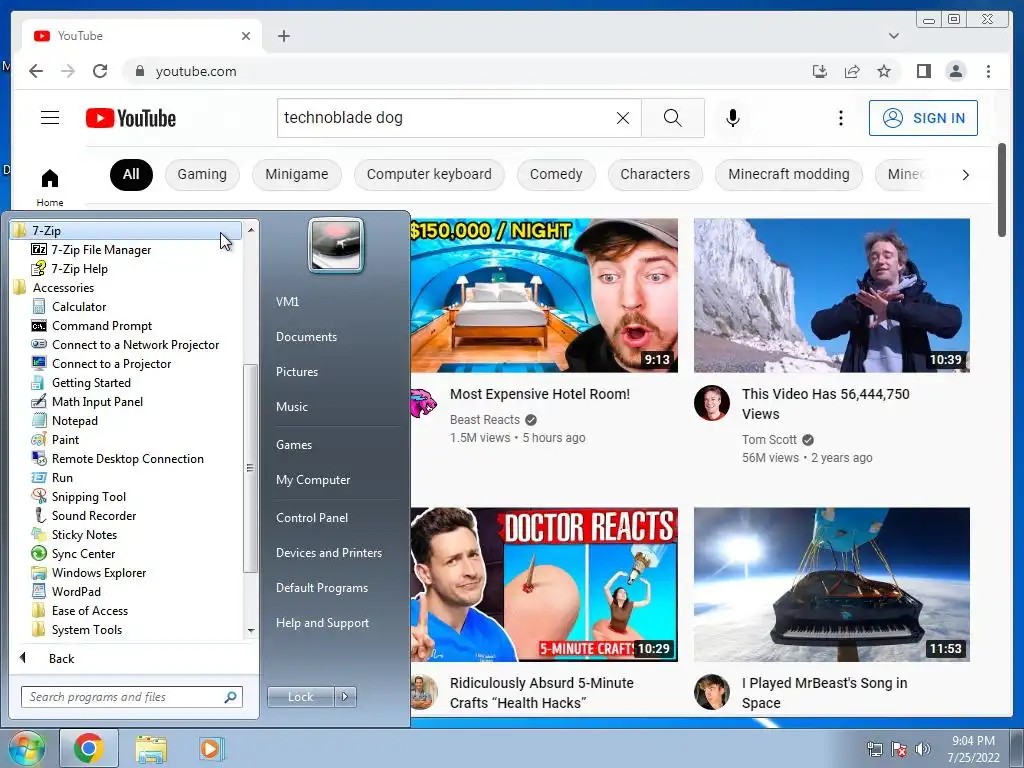Open Sound Recorder

tap(94, 515)
